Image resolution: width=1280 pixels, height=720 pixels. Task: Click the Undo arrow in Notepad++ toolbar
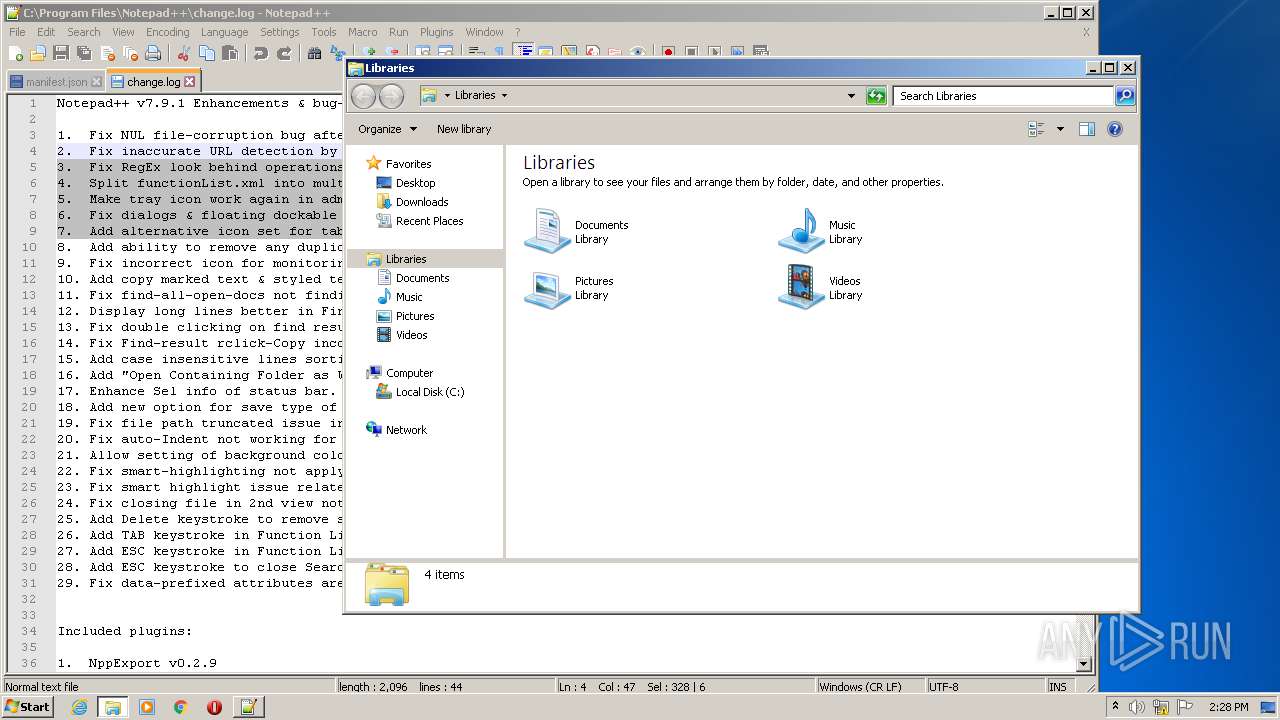260,53
